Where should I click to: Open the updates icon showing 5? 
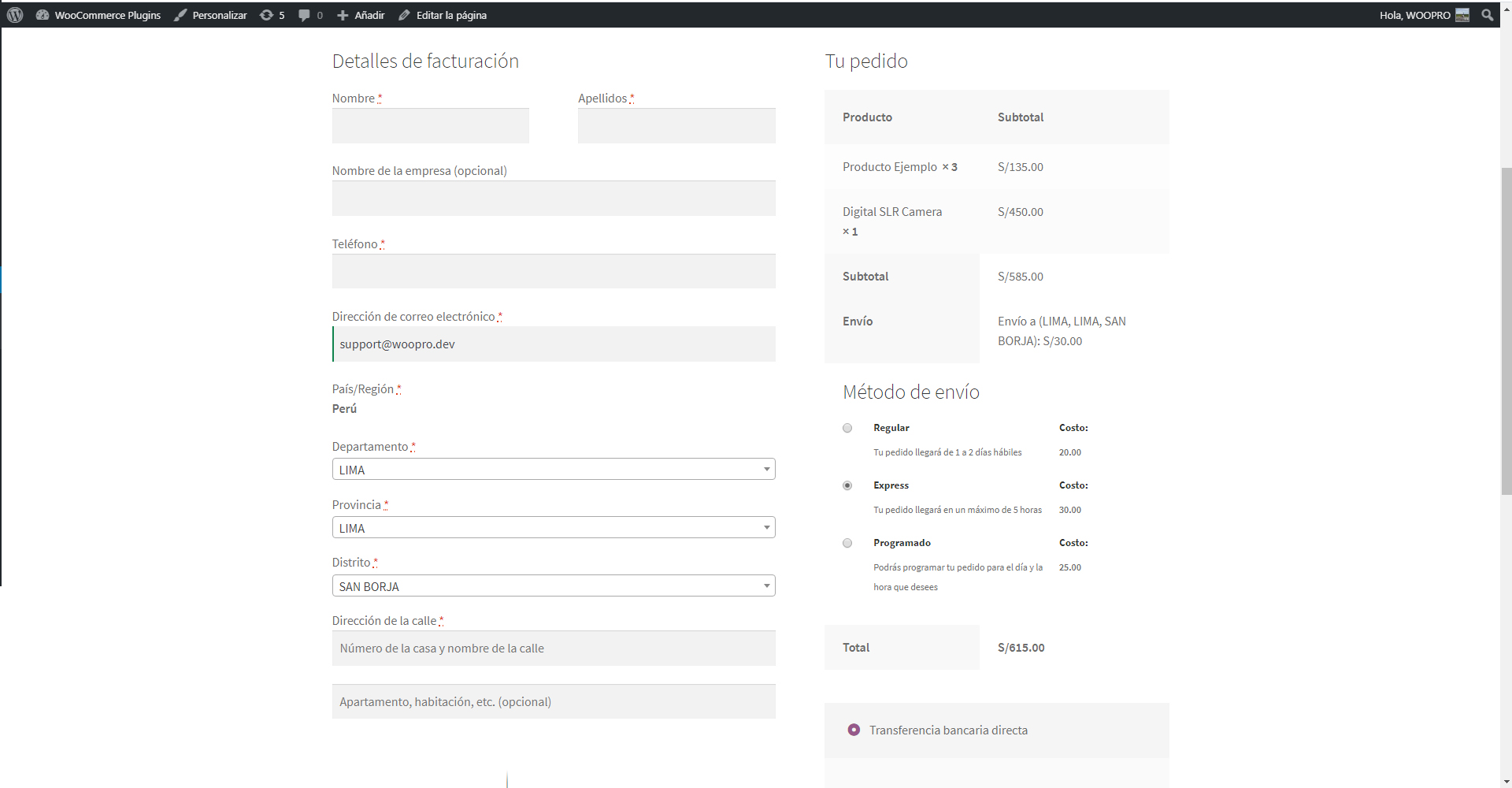click(267, 15)
